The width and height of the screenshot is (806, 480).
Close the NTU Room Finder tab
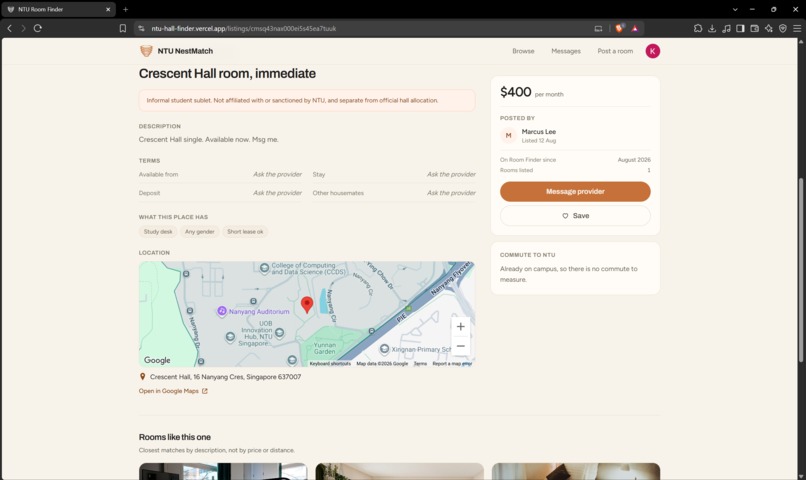point(108,9)
